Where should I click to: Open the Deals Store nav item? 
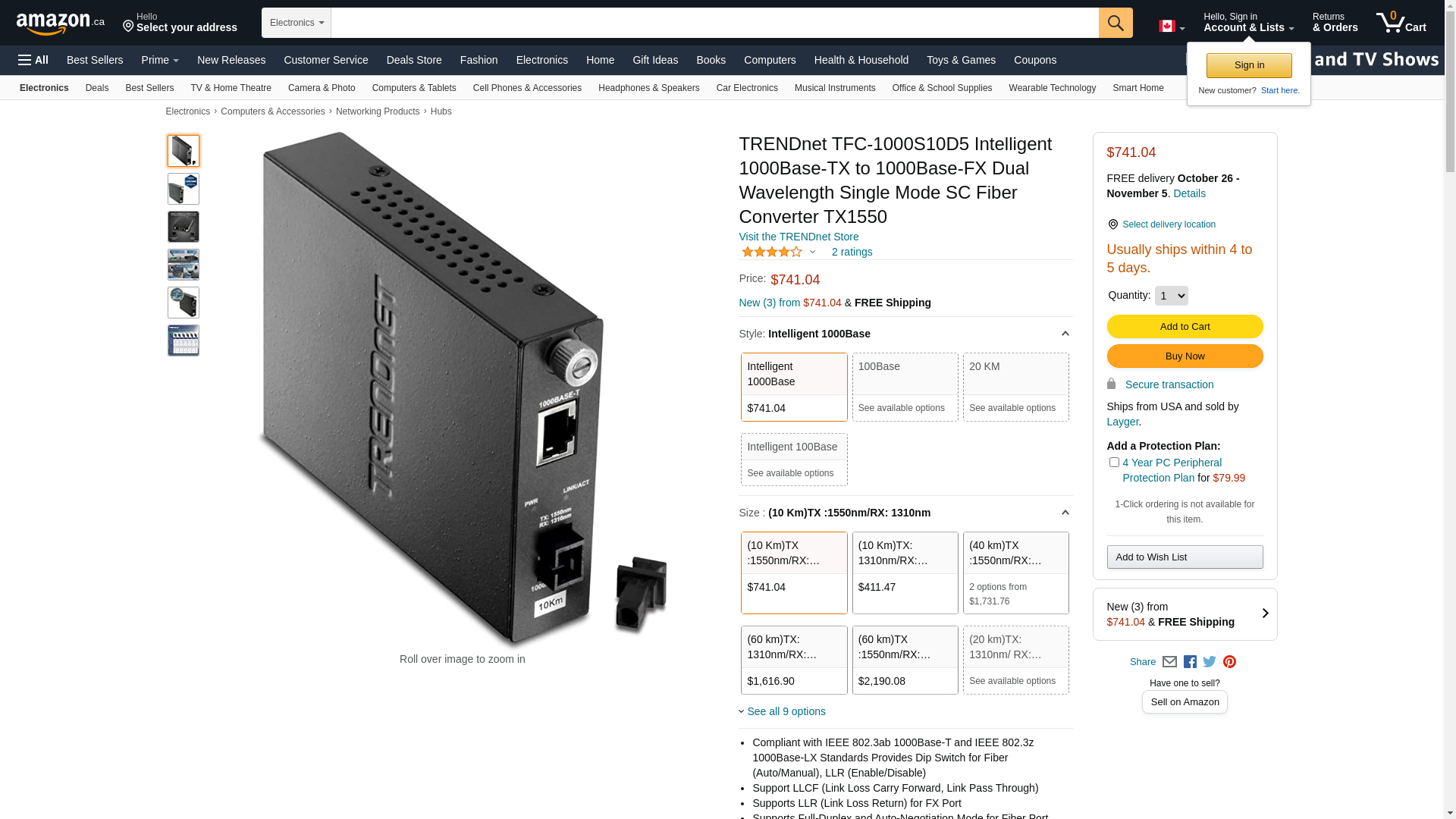coord(414,60)
